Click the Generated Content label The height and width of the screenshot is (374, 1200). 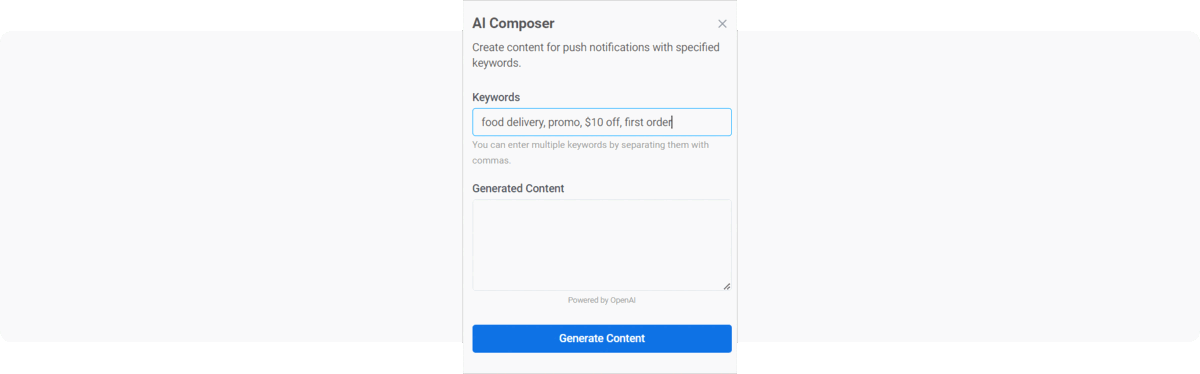tap(518, 188)
